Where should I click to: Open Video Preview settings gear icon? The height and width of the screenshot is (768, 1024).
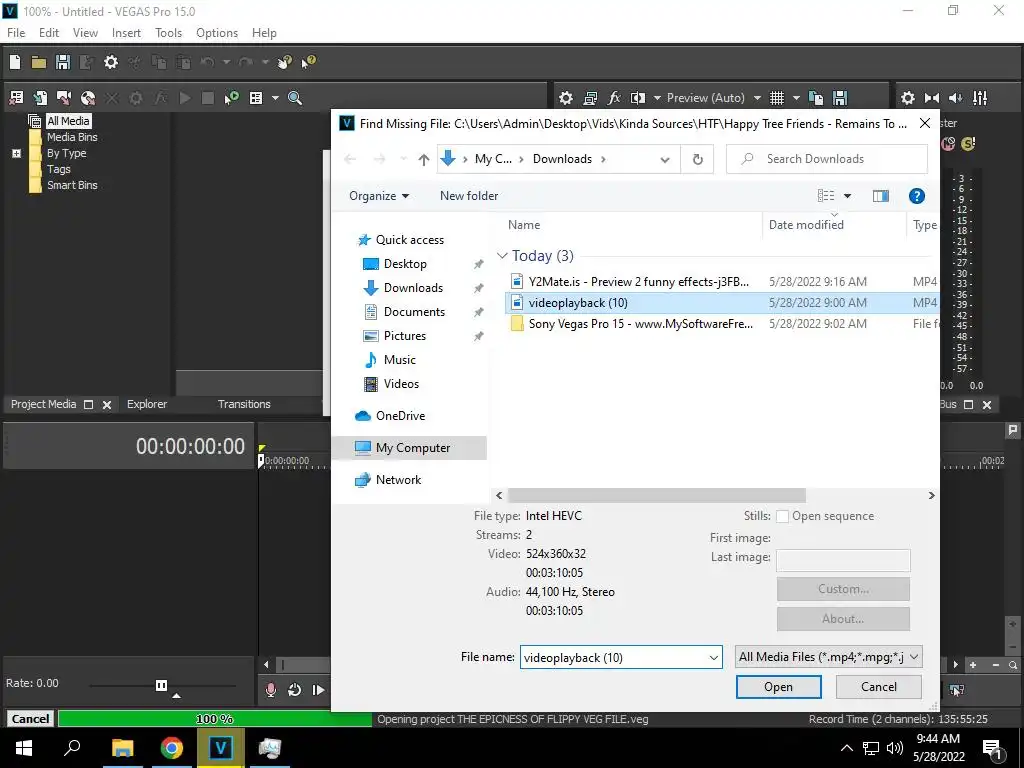click(x=566, y=98)
